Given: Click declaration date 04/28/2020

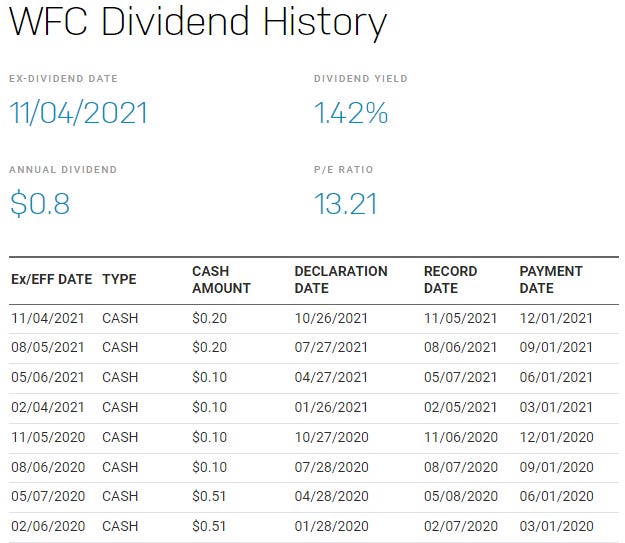Looking at the screenshot, I should click(331, 496).
